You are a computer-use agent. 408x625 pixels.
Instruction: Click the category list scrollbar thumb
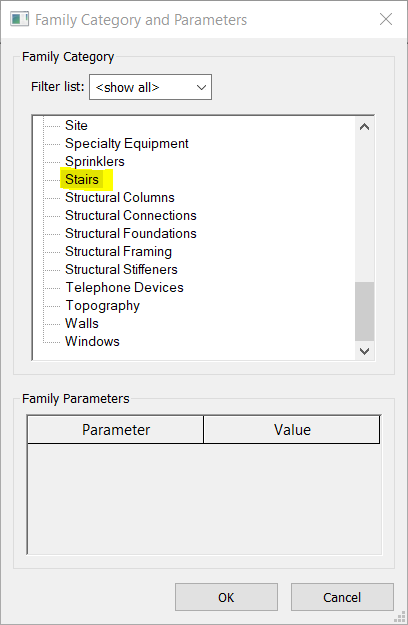coord(364,311)
